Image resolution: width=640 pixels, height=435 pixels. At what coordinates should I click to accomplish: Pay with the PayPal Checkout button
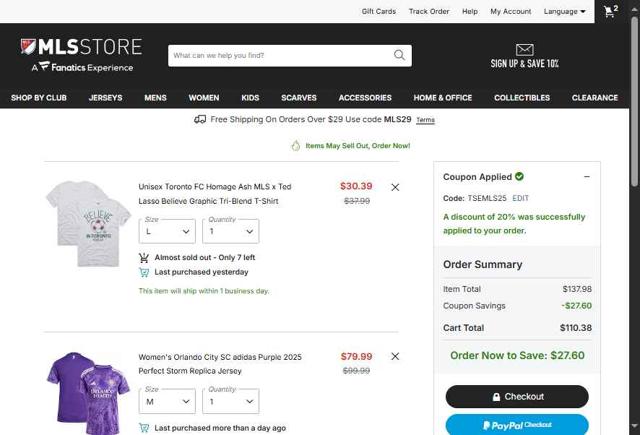[x=517, y=425]
